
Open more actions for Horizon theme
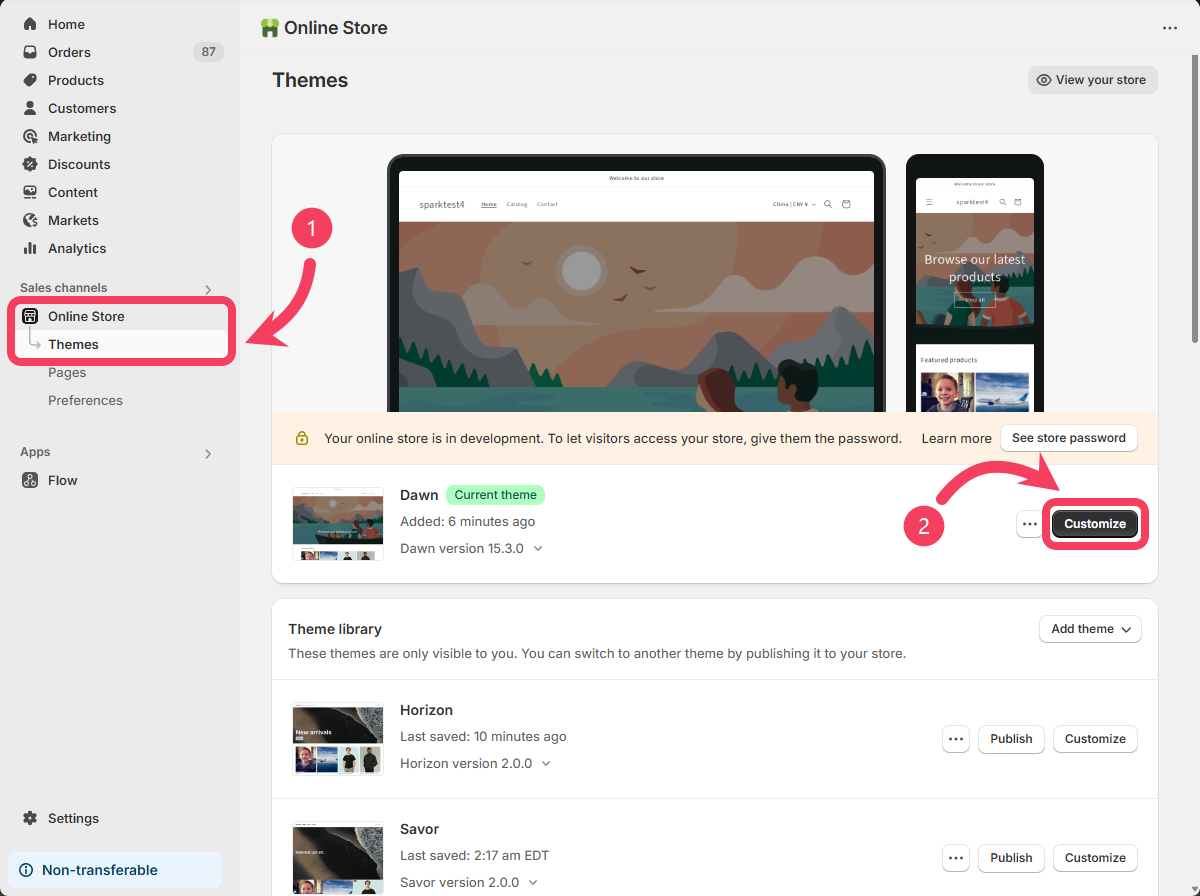click(x=956, y=739)
